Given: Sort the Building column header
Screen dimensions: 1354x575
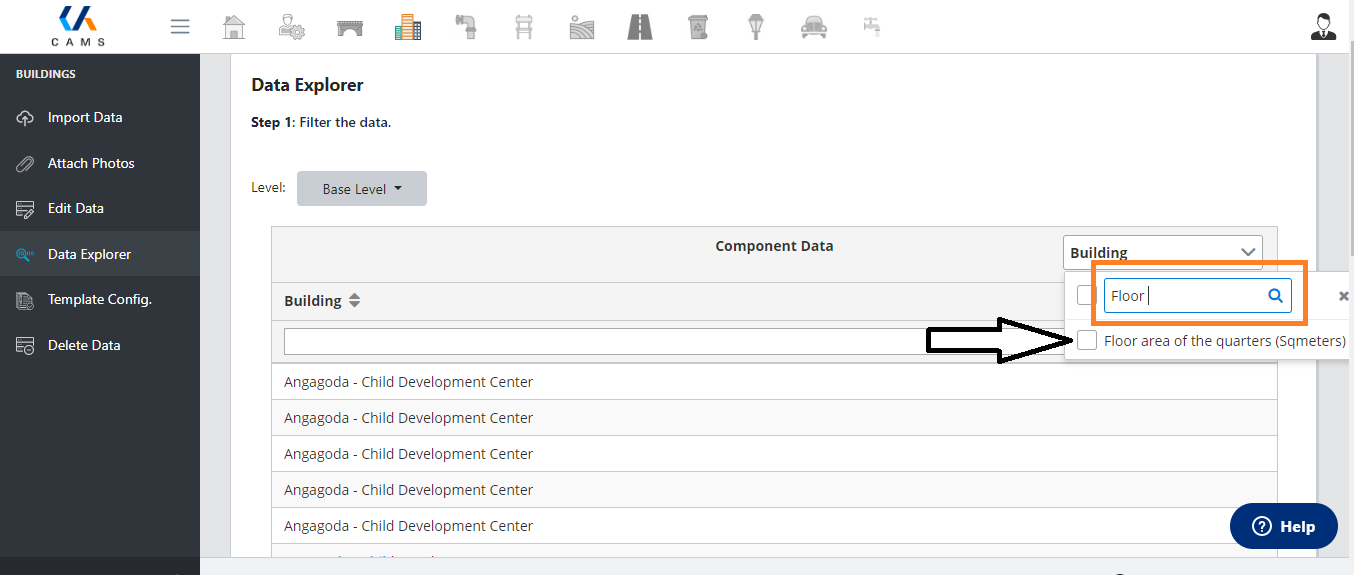Looking at the screenshot, I should tap(354, 301).
